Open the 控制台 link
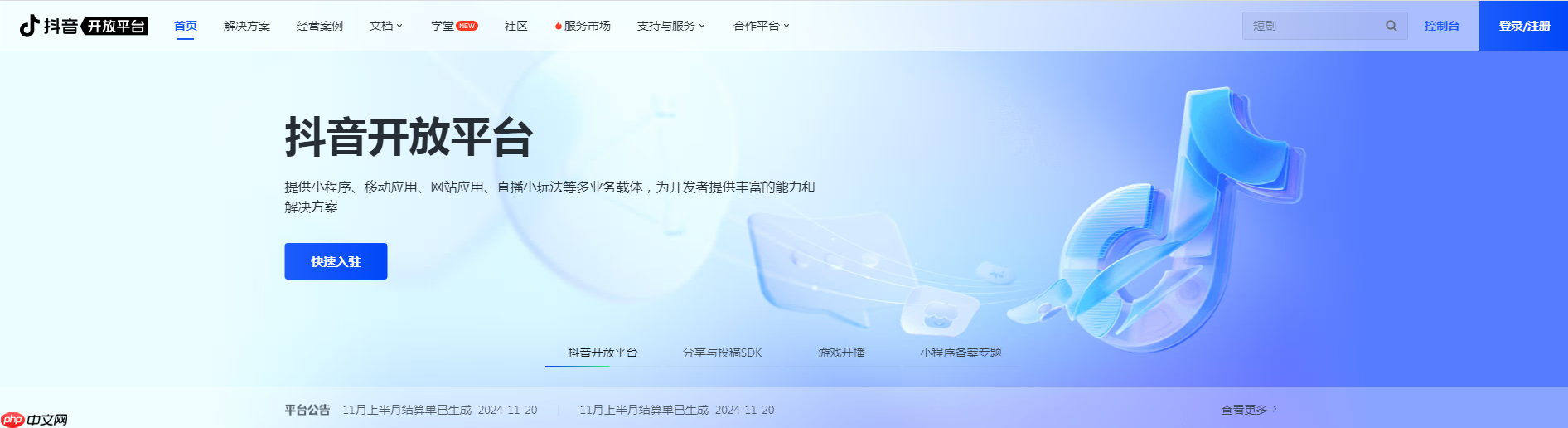The height and width of the screenshot is (428, 1568). [1442, 26]
